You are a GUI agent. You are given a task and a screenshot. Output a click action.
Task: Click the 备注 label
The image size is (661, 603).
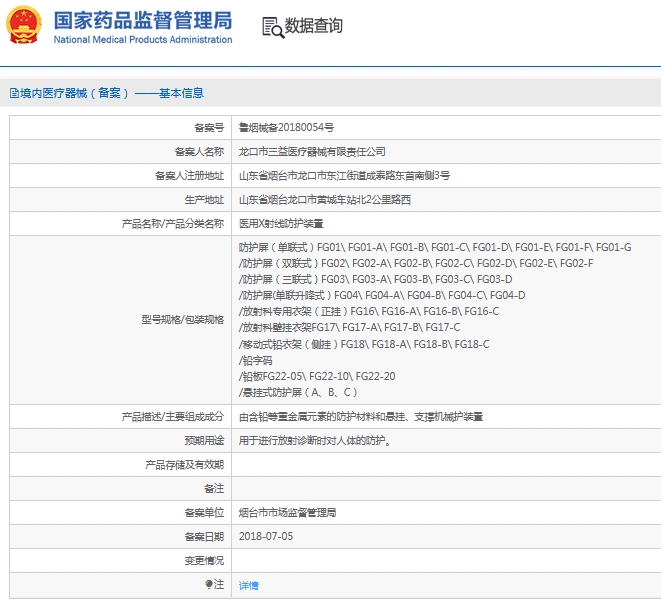(214, 489)
